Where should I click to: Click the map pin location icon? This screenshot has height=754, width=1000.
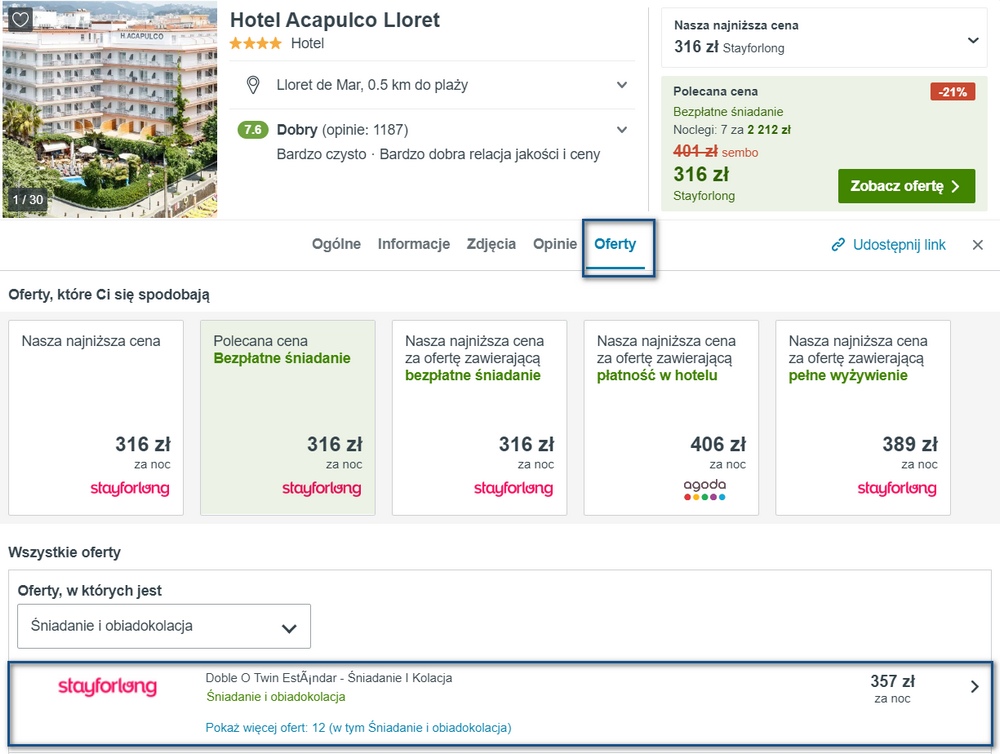click(x=253, y=85)
